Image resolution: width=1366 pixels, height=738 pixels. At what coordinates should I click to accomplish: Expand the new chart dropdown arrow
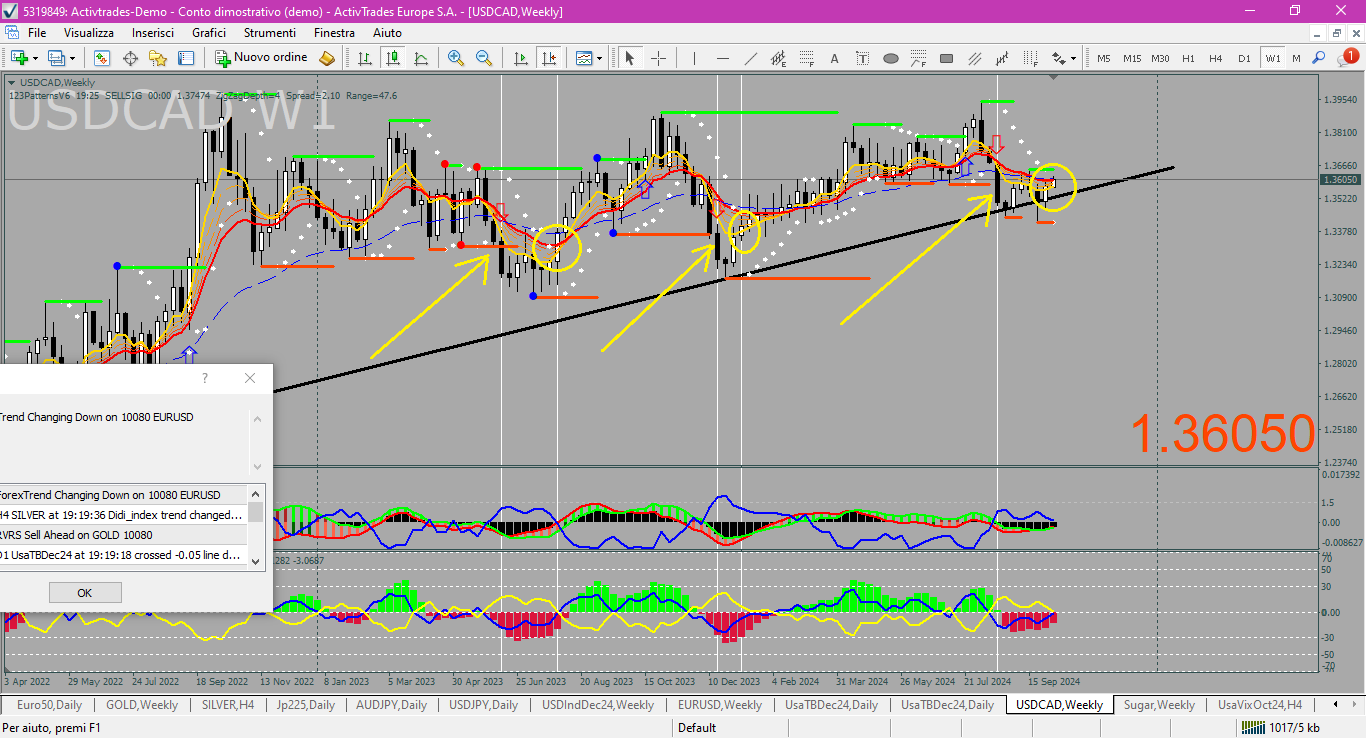pos(36,58)
